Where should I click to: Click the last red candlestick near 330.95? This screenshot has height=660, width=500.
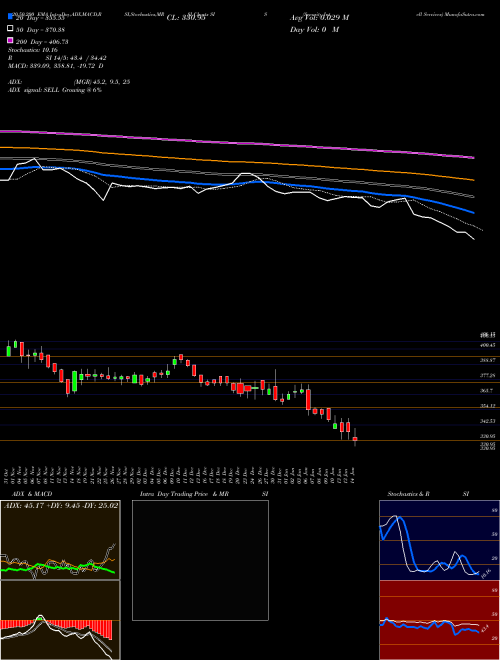pos(355,439)
